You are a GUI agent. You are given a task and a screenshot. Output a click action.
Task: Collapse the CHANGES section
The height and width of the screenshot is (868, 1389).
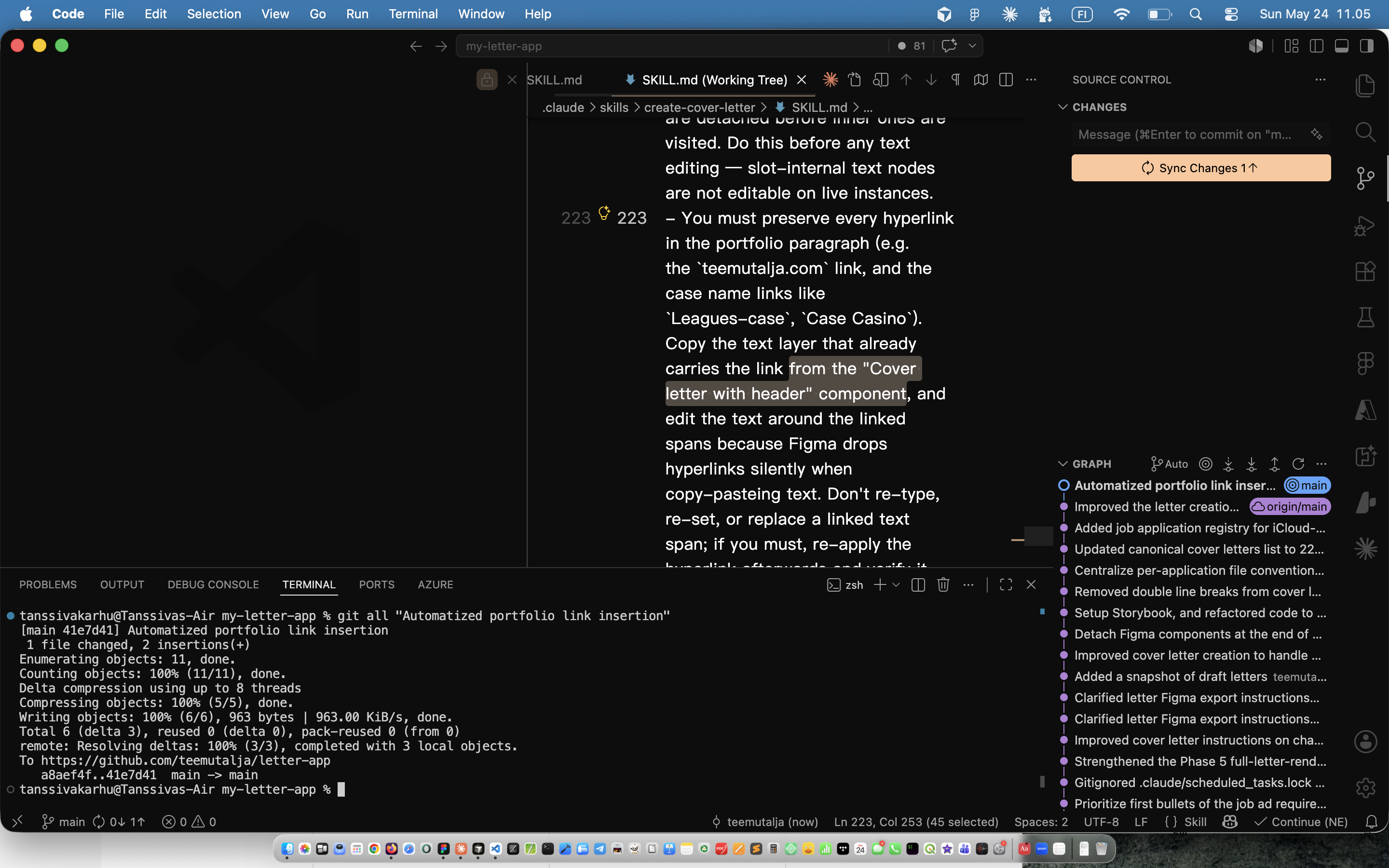(1062, 107)
